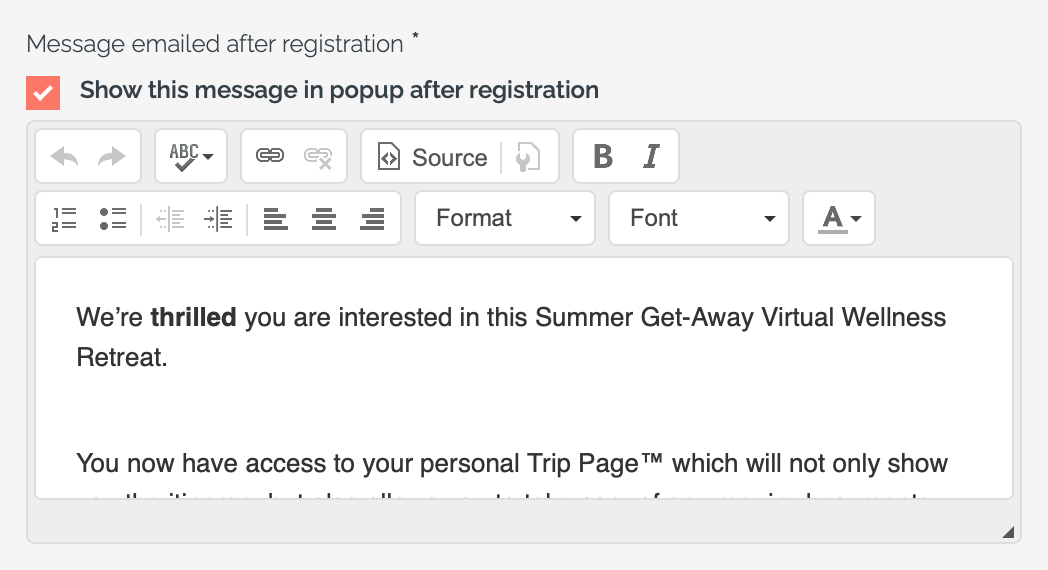The width and height of the screenshot is (1048, 570).
Task: Center align the text
Action: tap(323, 219)
